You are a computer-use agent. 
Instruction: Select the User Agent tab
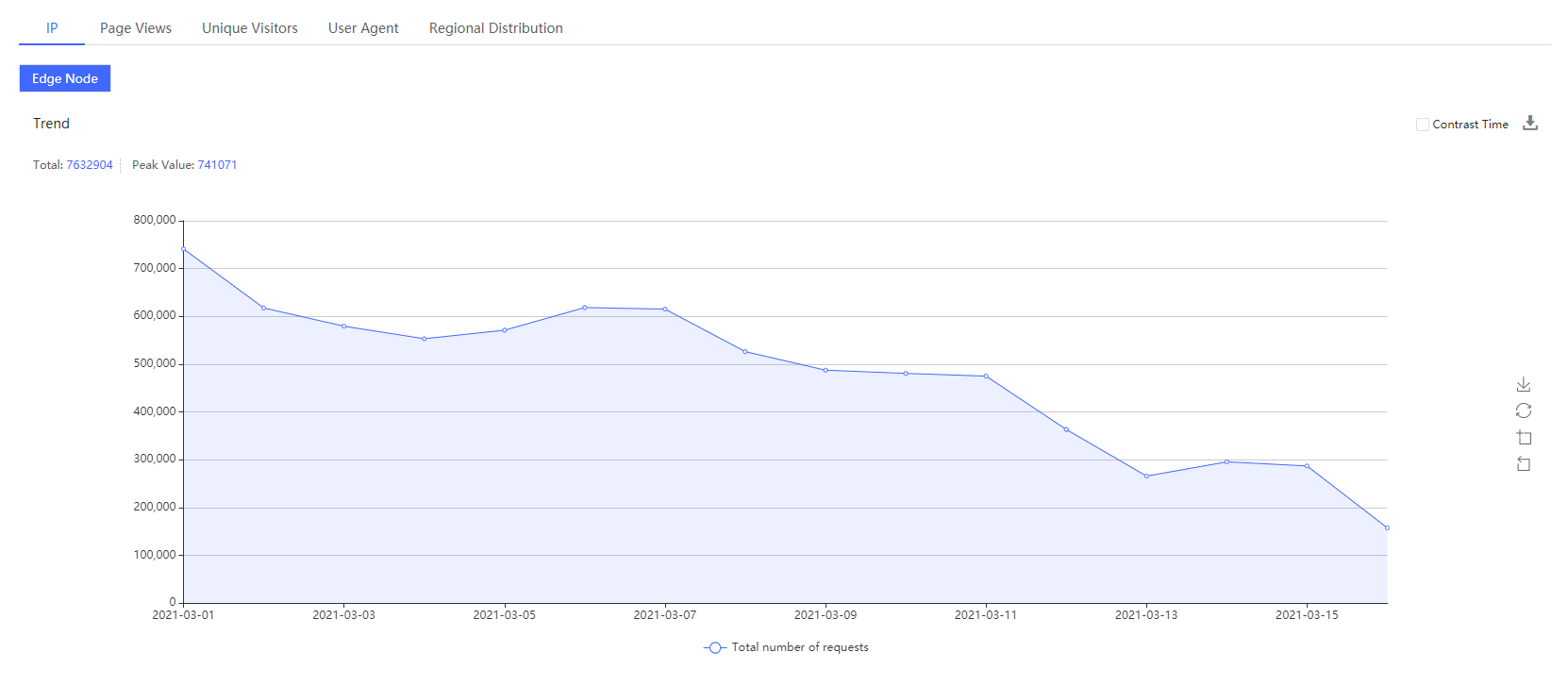(x=363, y=28)
